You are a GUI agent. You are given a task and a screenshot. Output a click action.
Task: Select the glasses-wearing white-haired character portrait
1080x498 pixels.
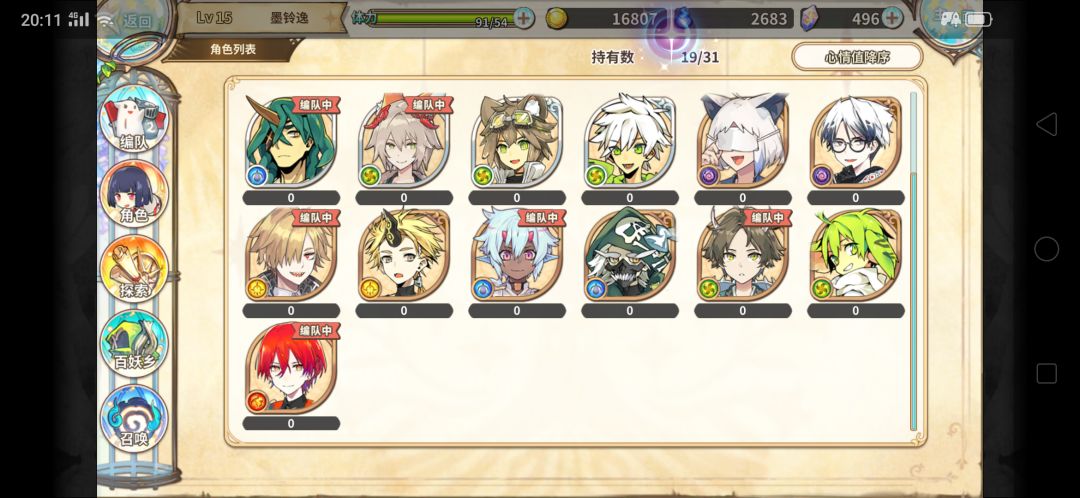click(x=855, y=142)
